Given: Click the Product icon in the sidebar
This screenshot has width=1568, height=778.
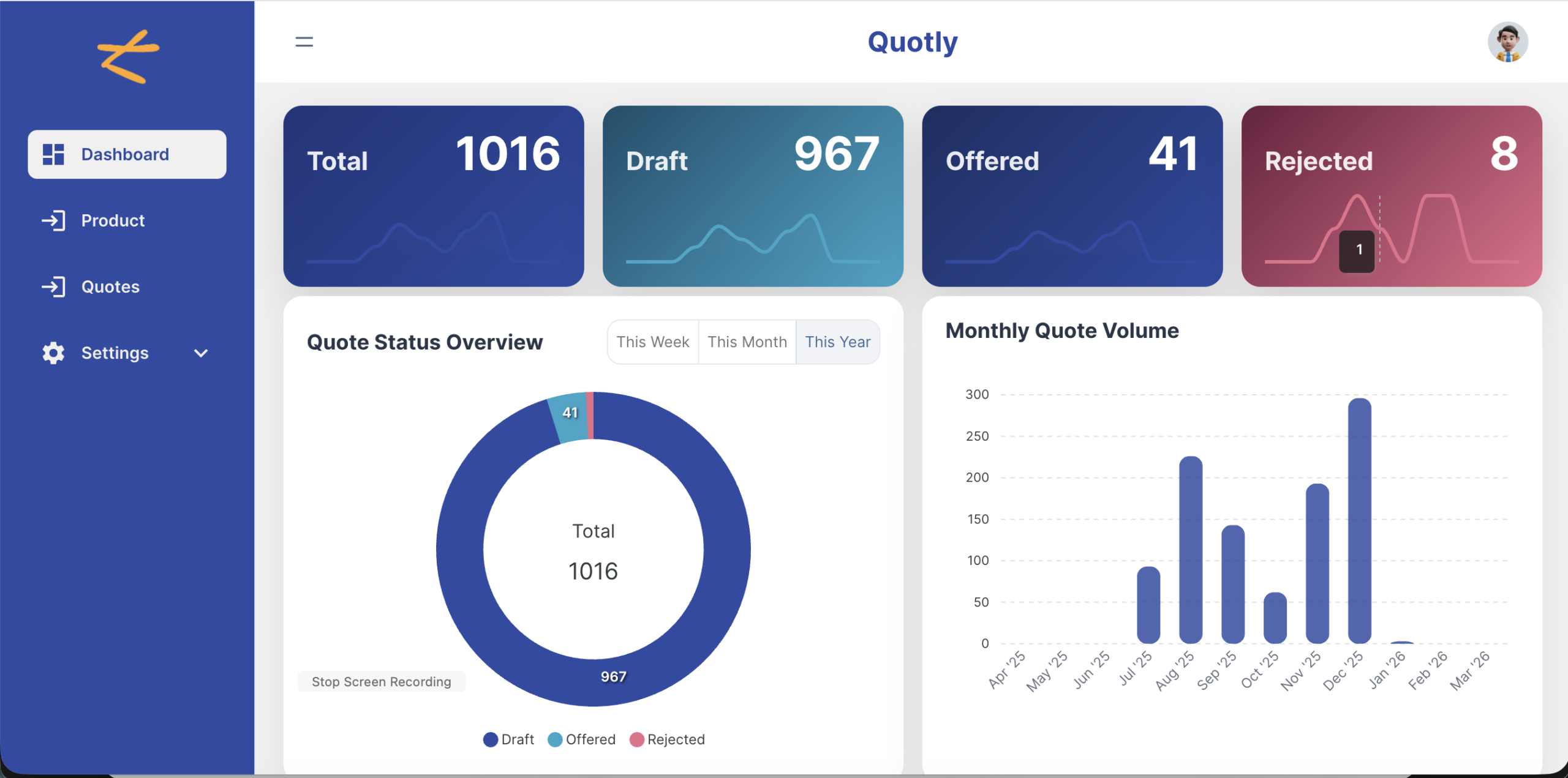Looking at the screenshot, I should 54,220.
